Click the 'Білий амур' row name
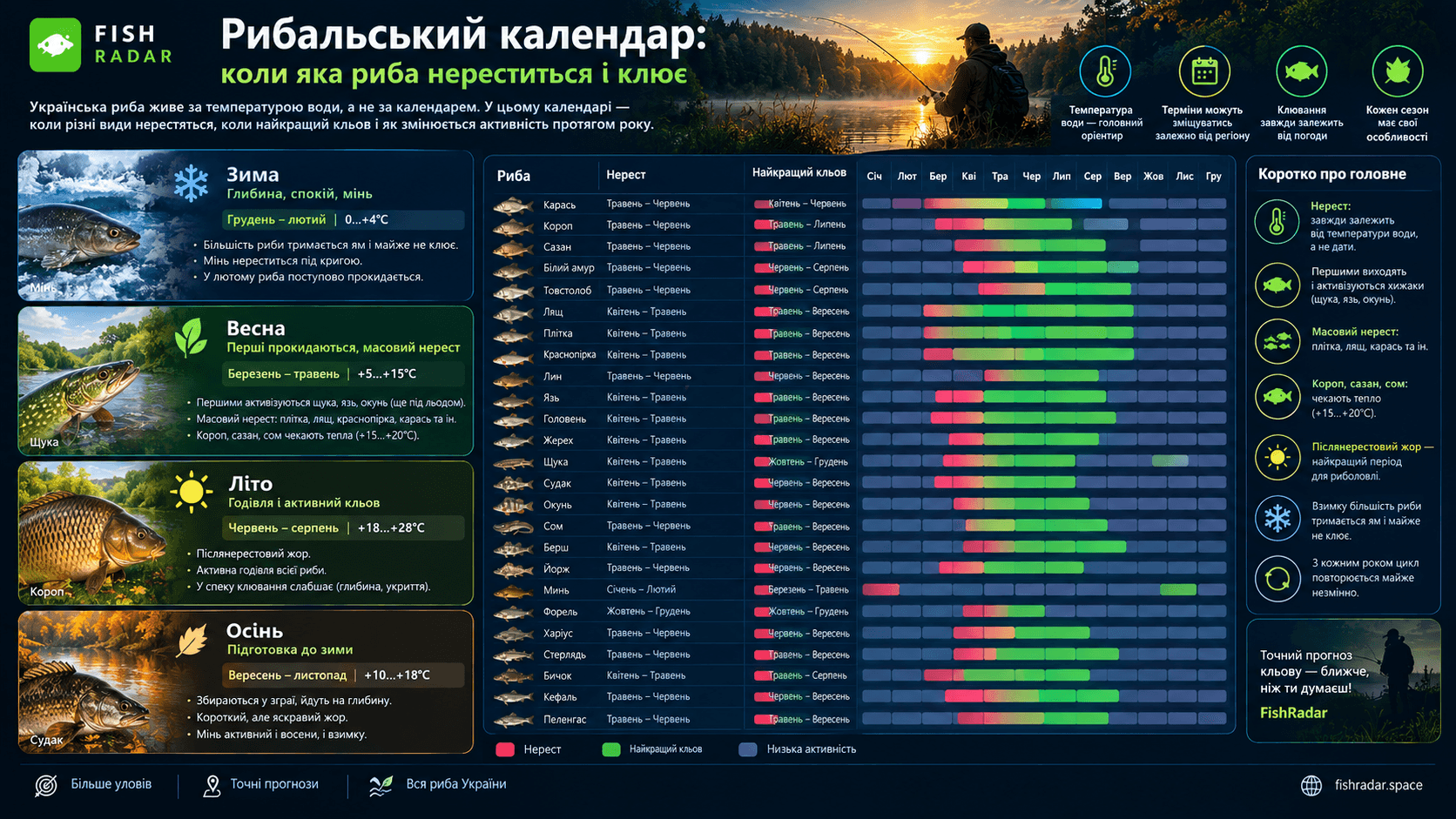The width and height of the screenshot is (1456, 819). tap(569, 268)
